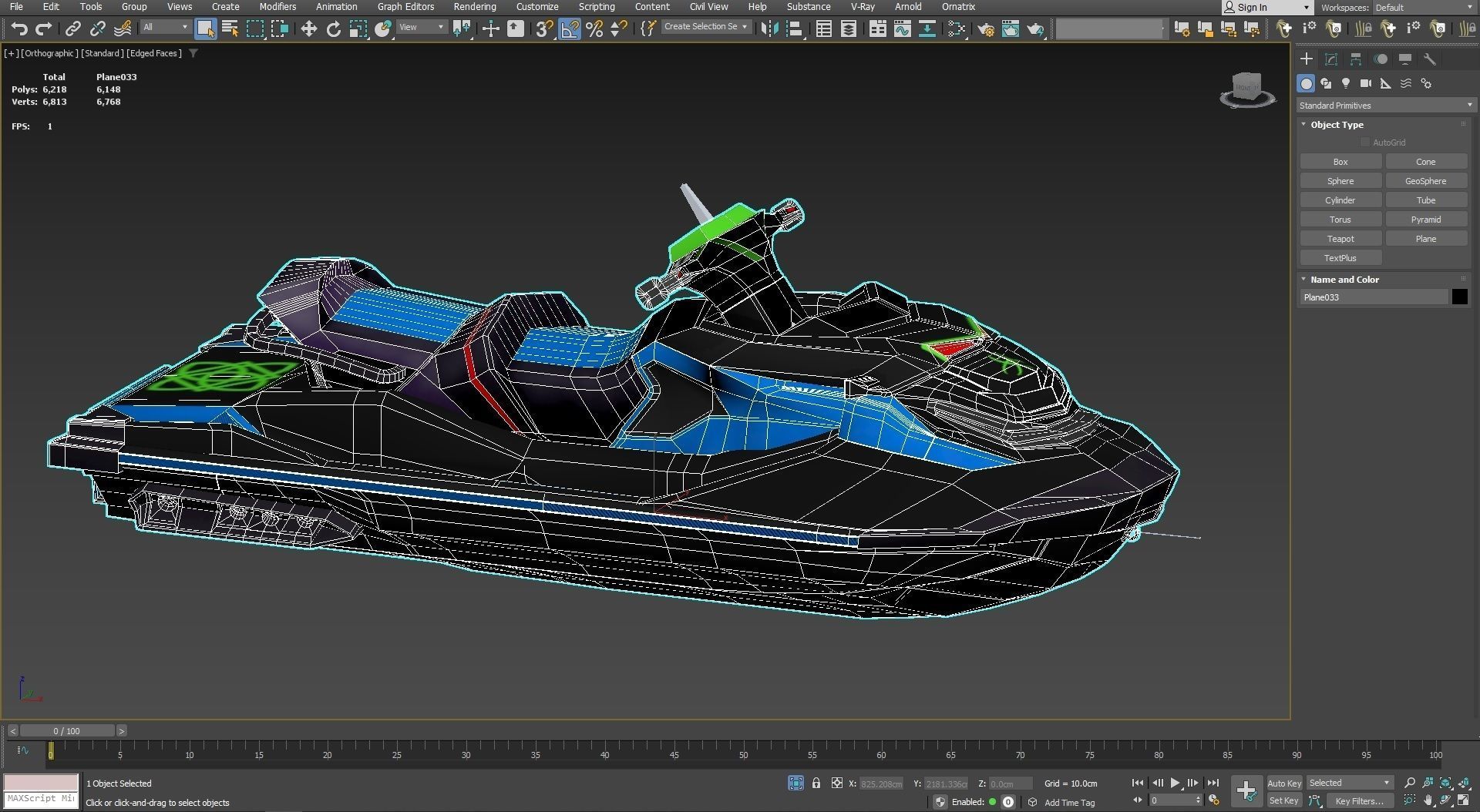Open the V-Ray menu
This screenshot has width=1480, height=812.
coord(862,6)
